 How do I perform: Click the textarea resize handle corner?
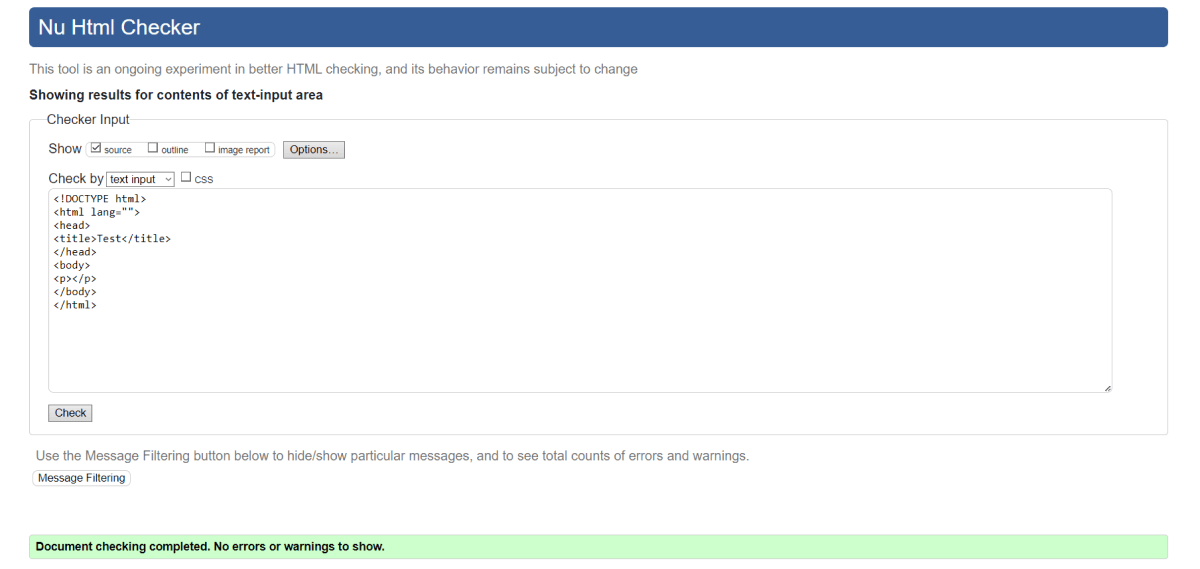coord(1107,387)
